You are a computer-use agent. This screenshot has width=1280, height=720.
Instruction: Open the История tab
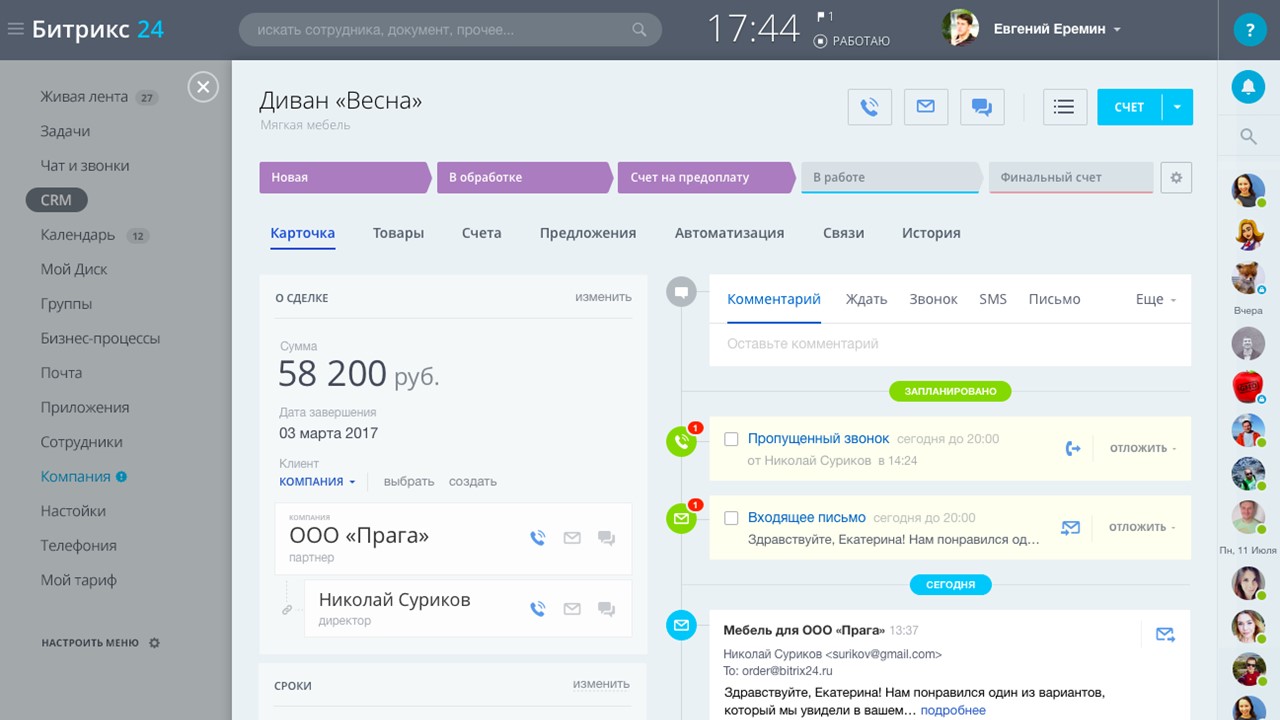pyautogui.click(x=931, y=233)
